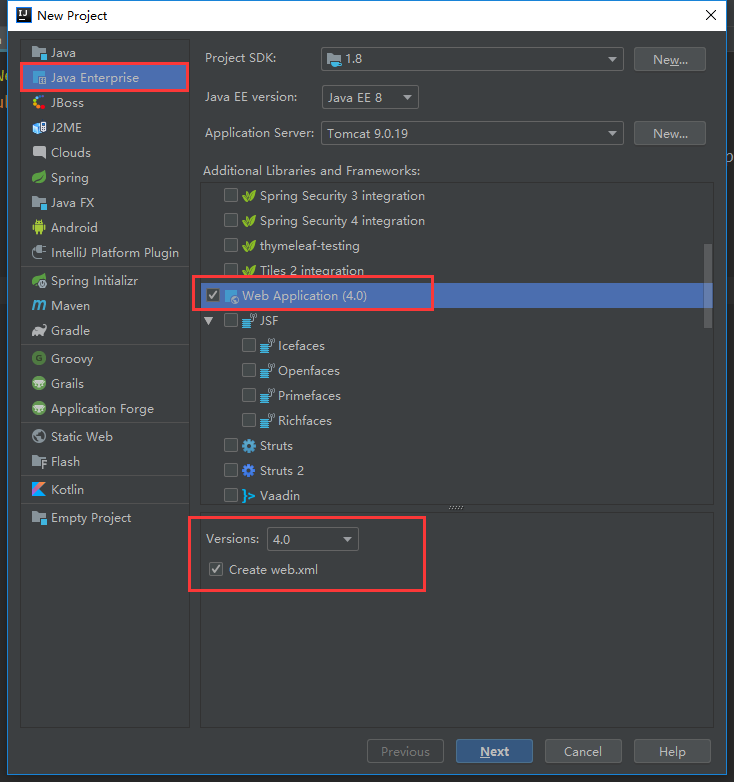Click the Gradle elephant icon
Screen dimensions: 734x782
[39, 331]
